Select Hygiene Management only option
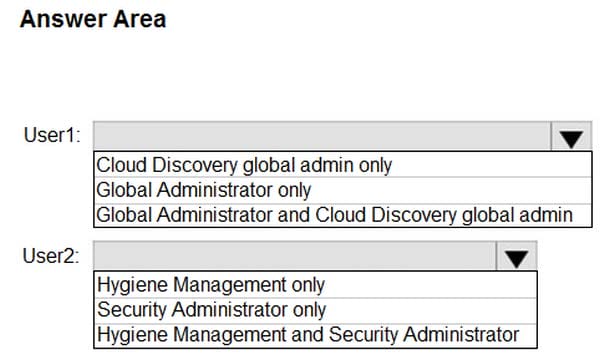 316,285
